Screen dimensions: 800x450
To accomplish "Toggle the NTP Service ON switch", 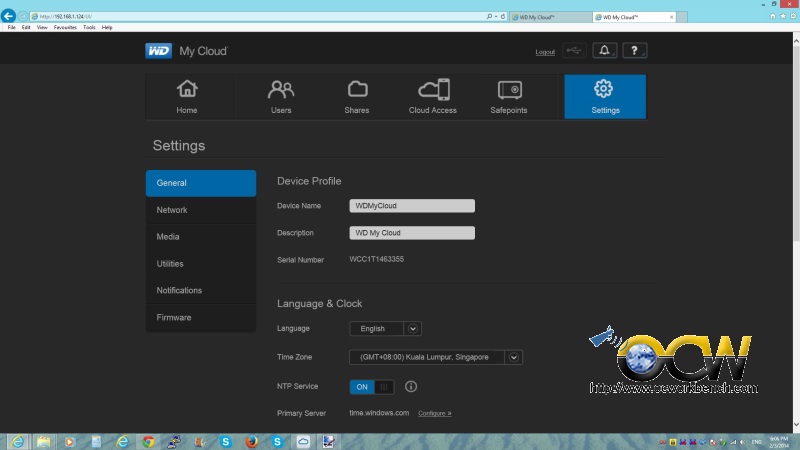I will click(371, 387).
